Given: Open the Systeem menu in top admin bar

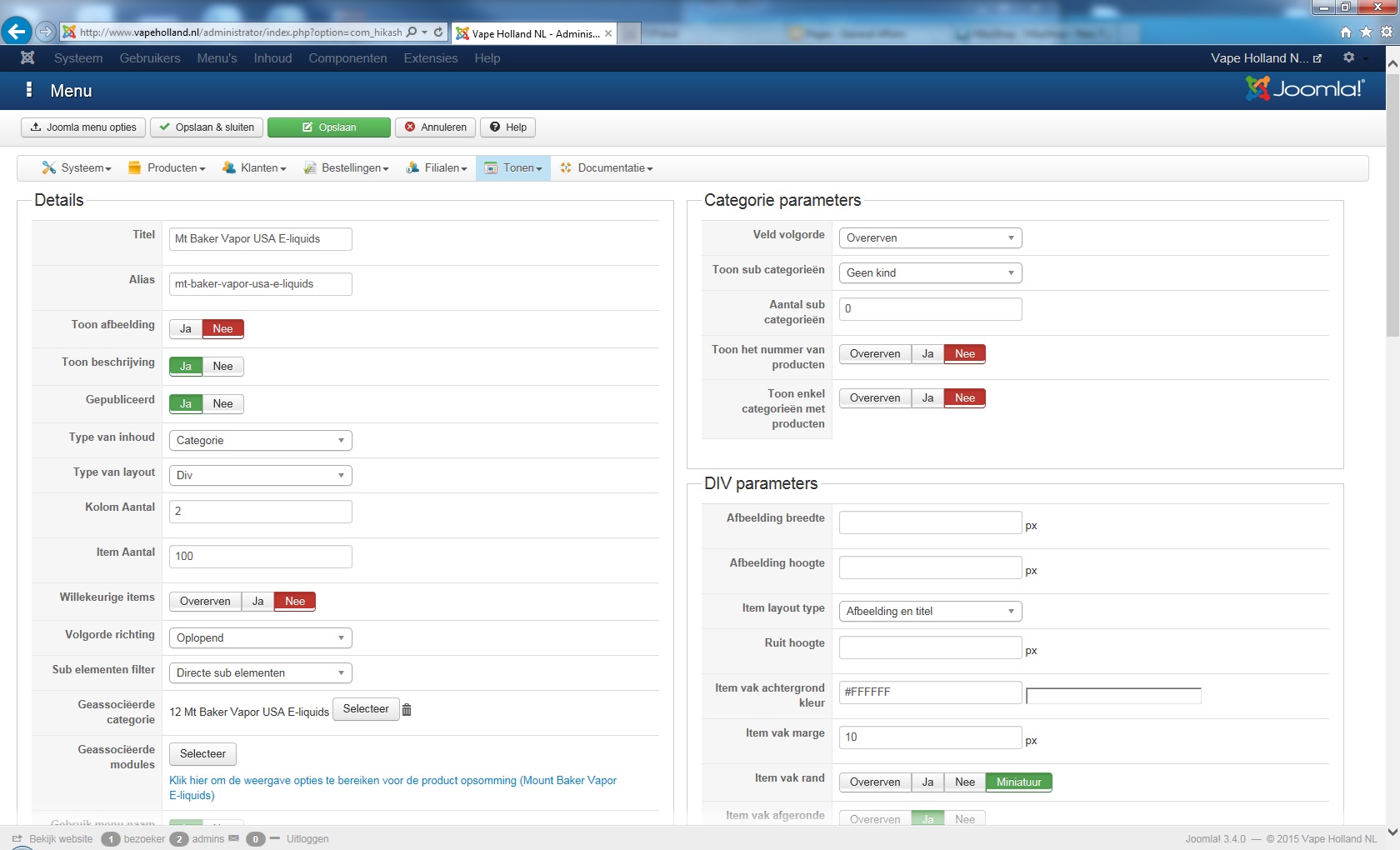Looking at the screenshot, I should pos(78,58).
